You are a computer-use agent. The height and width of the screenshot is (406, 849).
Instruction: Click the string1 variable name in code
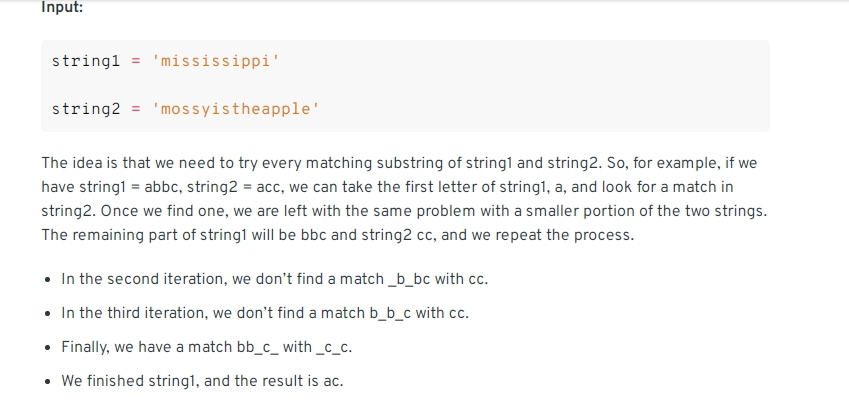click(x=86, y=61)
